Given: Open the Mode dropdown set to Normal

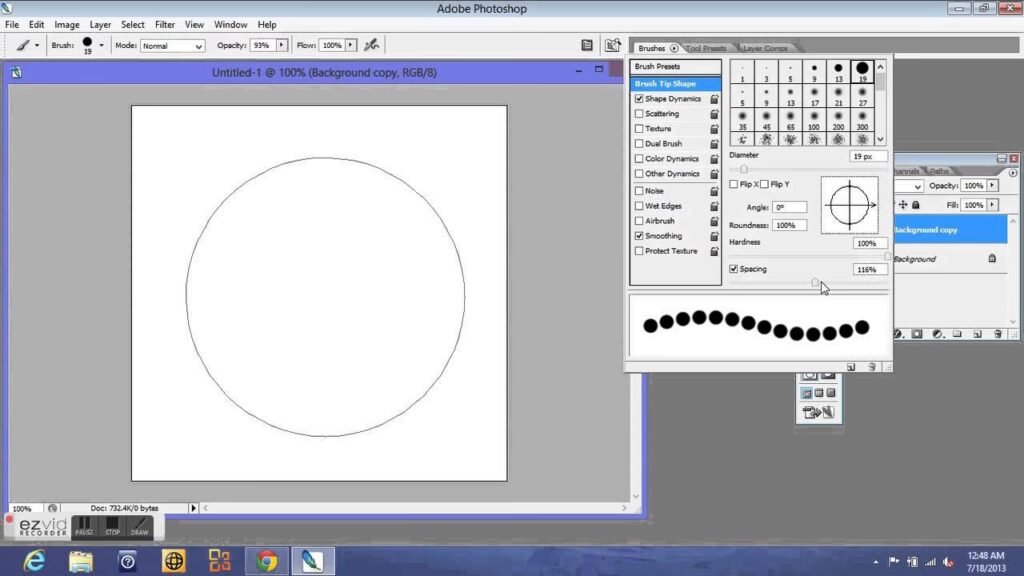Looking at the screenshot, I should point(172,46).
